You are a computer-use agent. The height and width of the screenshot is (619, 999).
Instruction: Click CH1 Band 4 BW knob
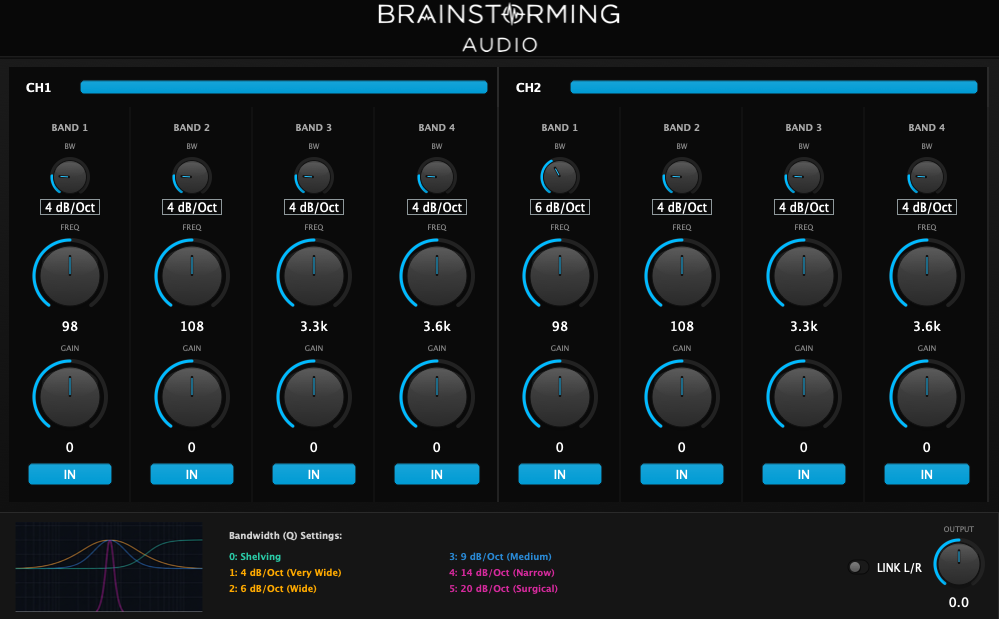436,176
